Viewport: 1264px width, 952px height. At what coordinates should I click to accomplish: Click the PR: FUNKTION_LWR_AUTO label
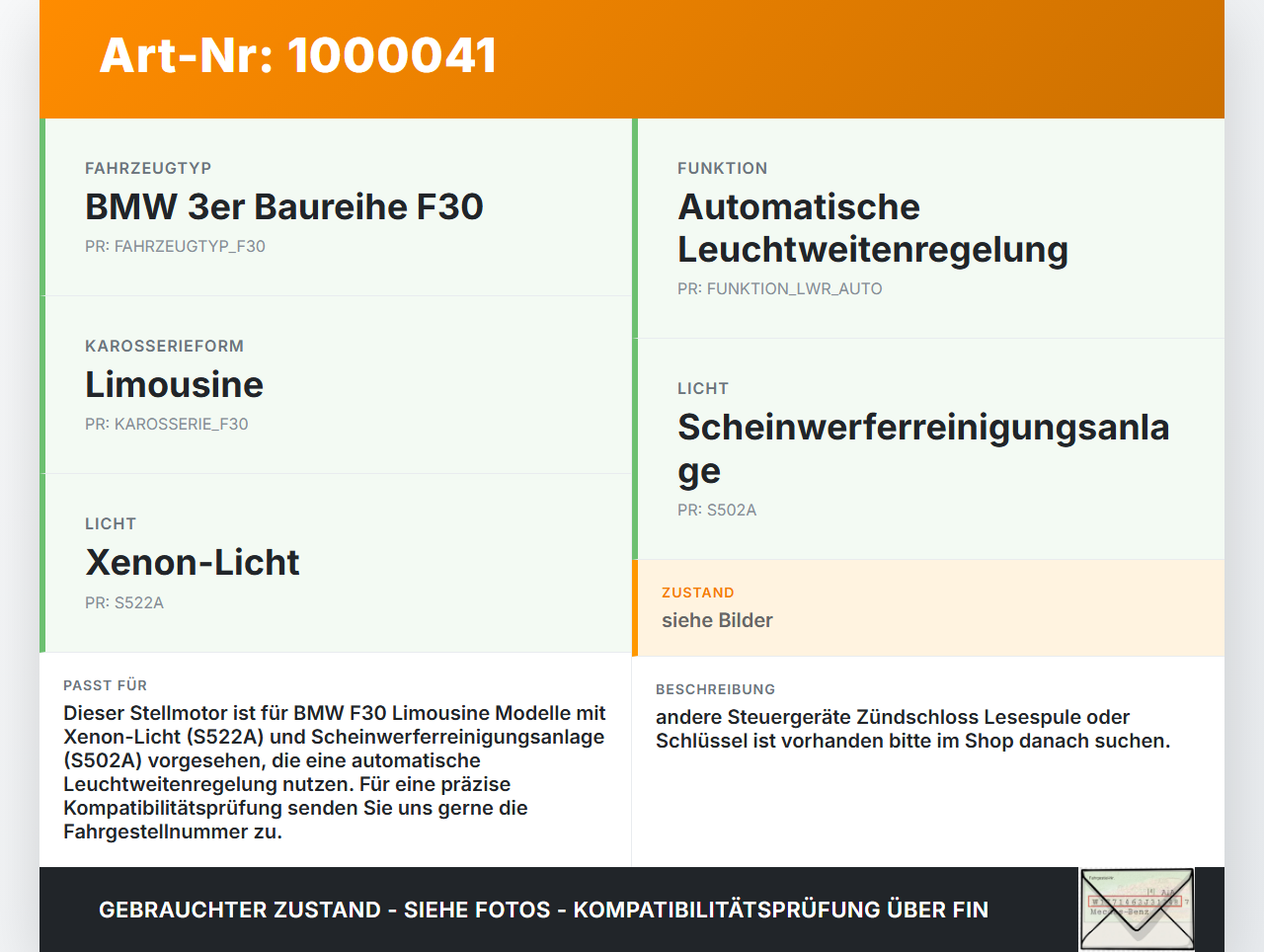780,288
